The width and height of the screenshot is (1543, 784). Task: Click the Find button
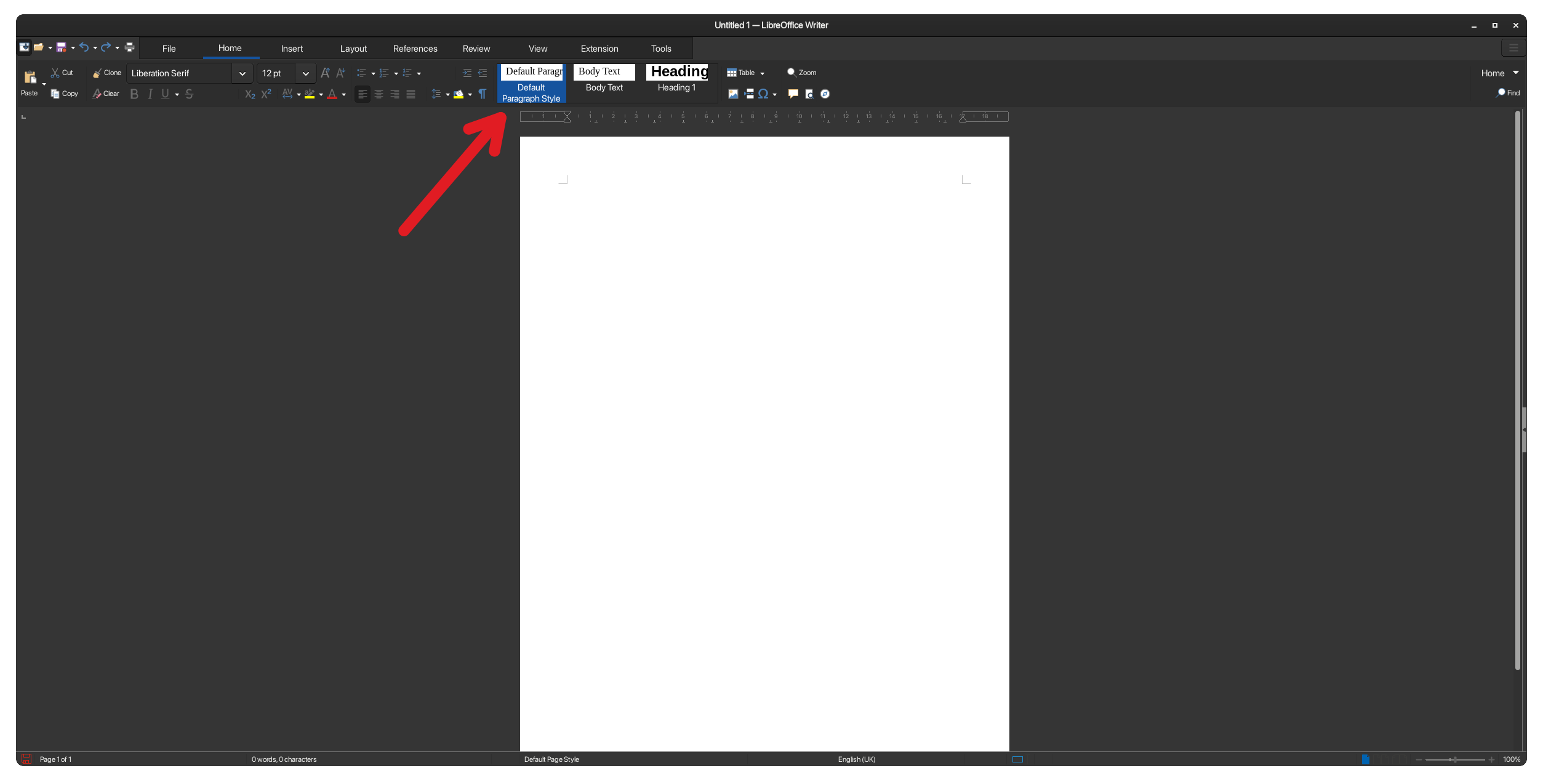1507,93
